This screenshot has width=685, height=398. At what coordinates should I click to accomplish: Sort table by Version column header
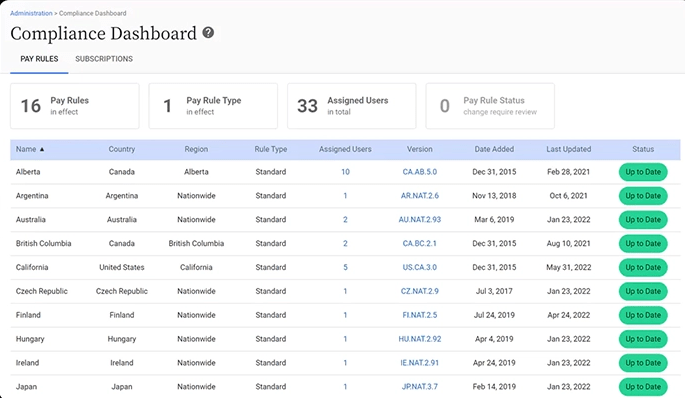tap(419, 149)
